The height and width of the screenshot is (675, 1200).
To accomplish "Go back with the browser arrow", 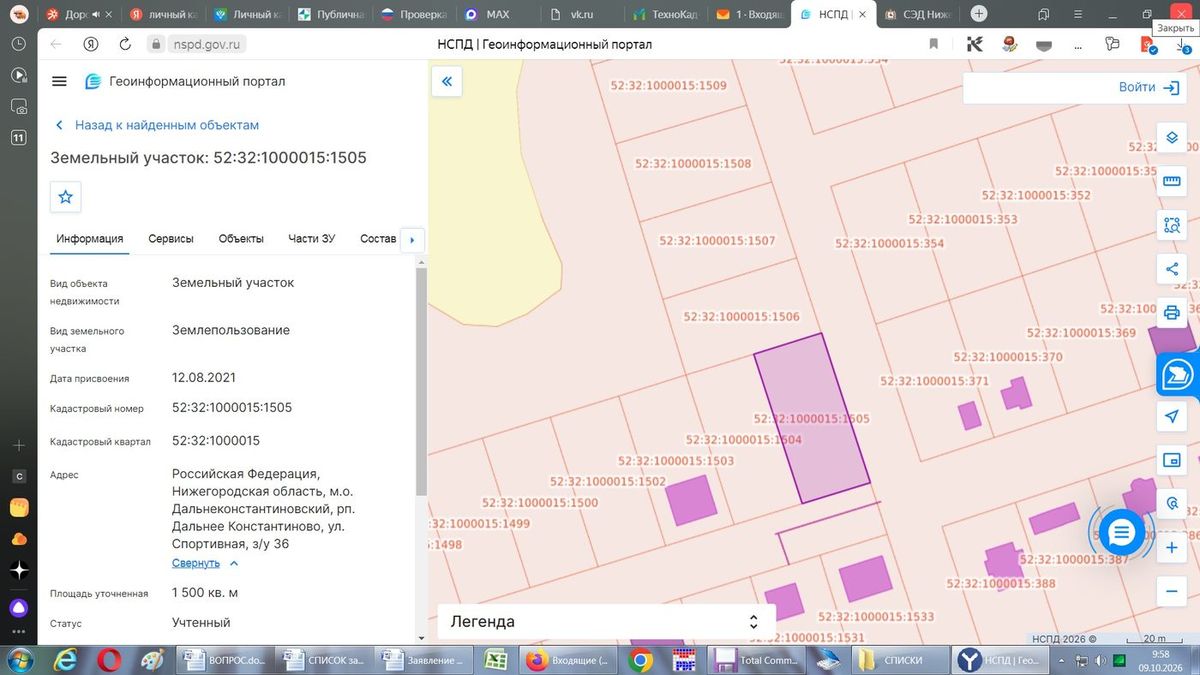I will tap(56, 44).
